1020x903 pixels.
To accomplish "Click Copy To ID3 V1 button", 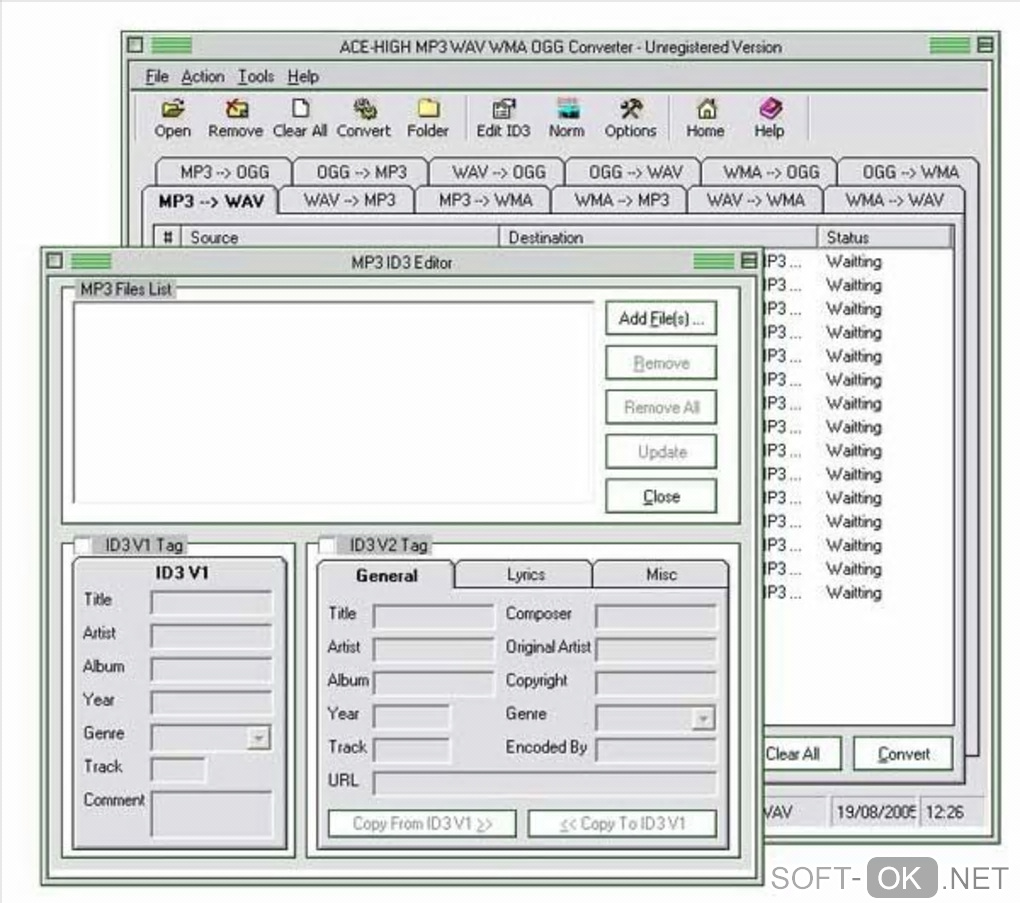I will (623, 824).
